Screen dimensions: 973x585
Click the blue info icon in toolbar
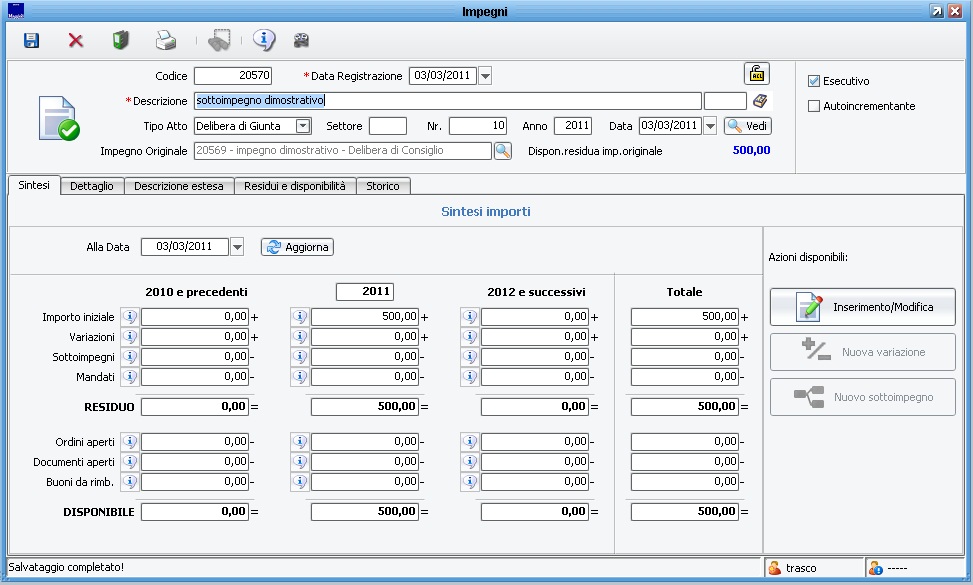[263, 41]
